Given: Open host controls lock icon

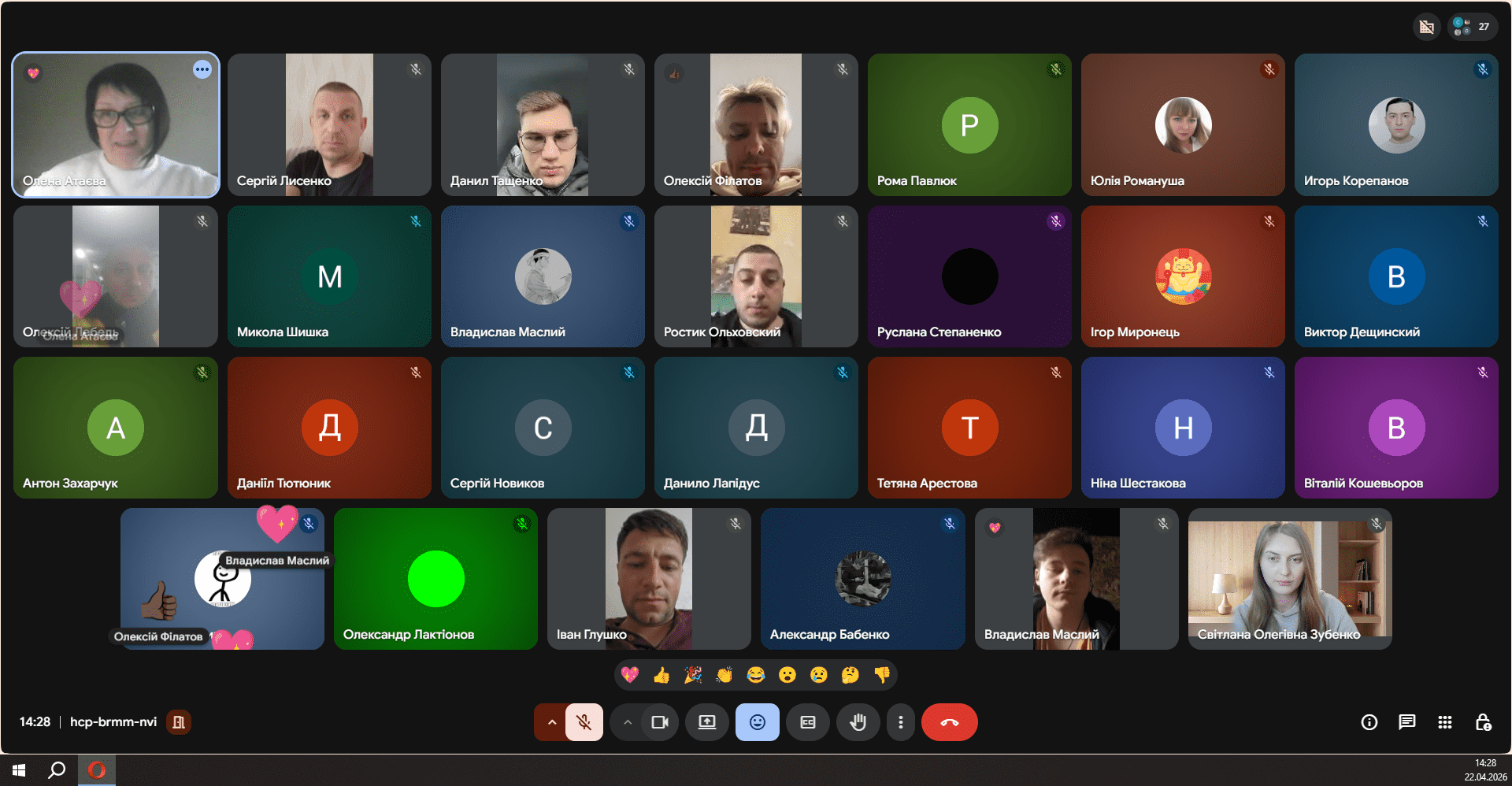Looking at the screenshot, I should (1483, 722).
